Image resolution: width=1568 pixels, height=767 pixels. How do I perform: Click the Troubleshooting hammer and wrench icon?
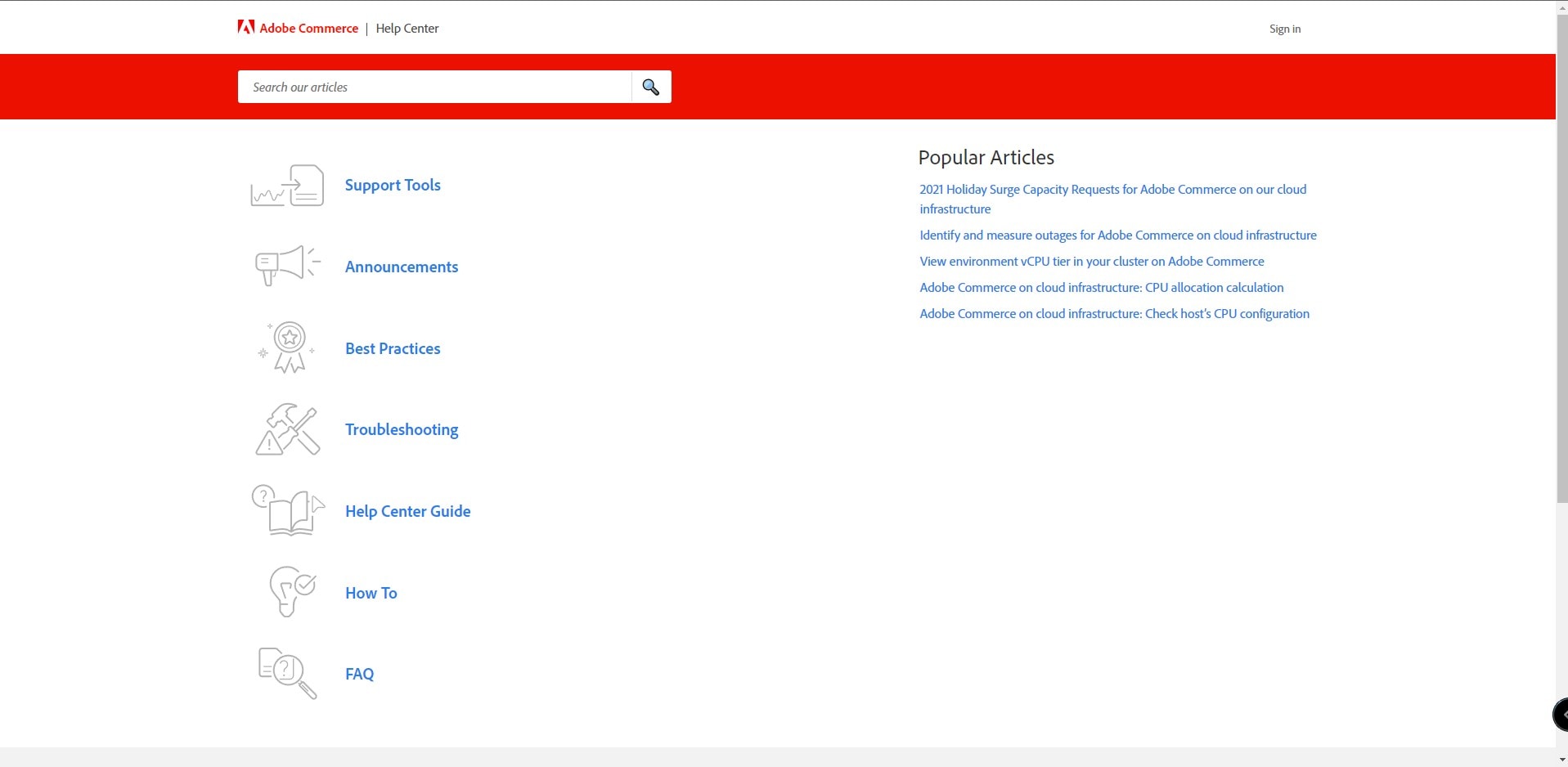tap(287, 429)
